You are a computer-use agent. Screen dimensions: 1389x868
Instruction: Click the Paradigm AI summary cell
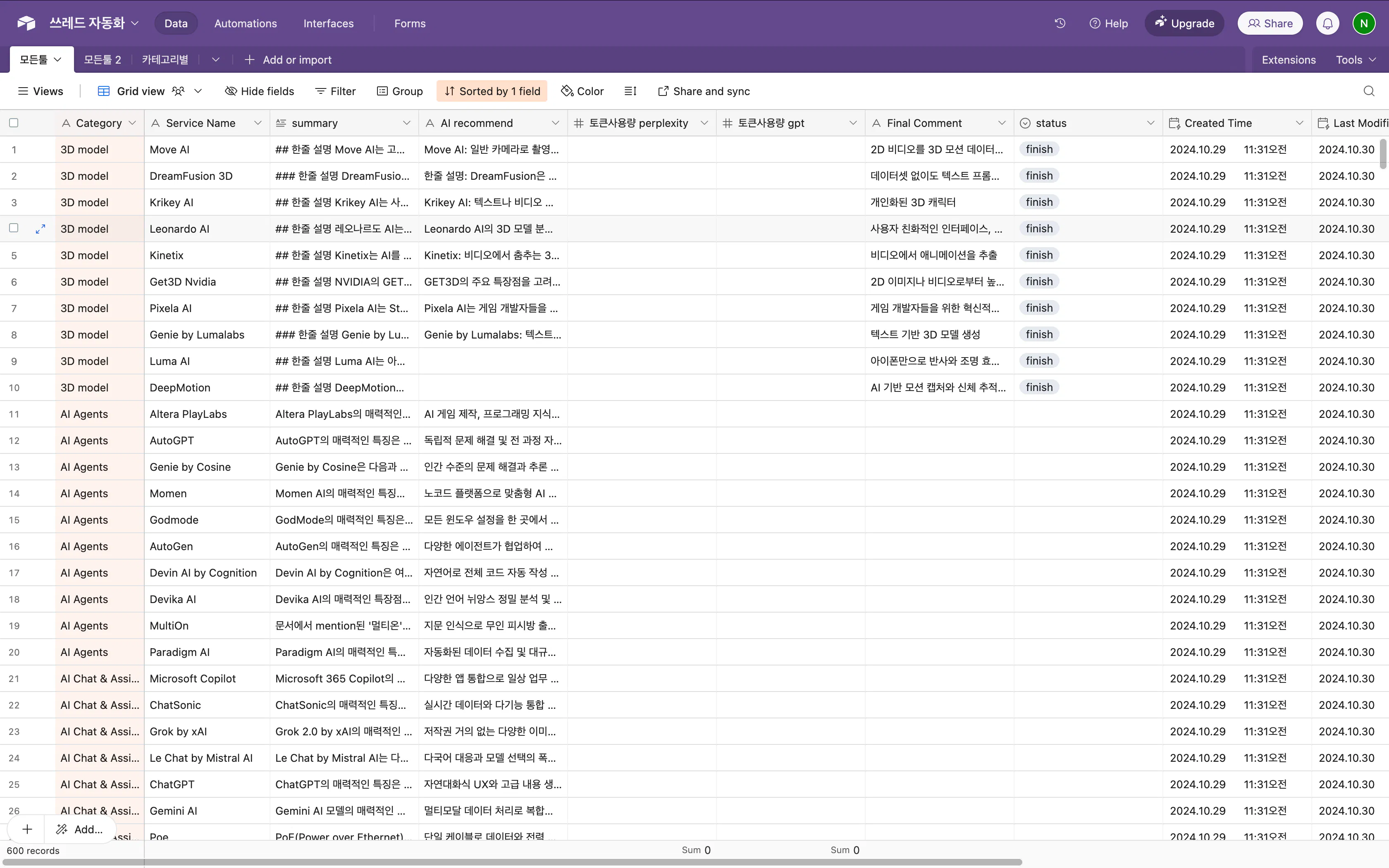(x=344, y=652)
